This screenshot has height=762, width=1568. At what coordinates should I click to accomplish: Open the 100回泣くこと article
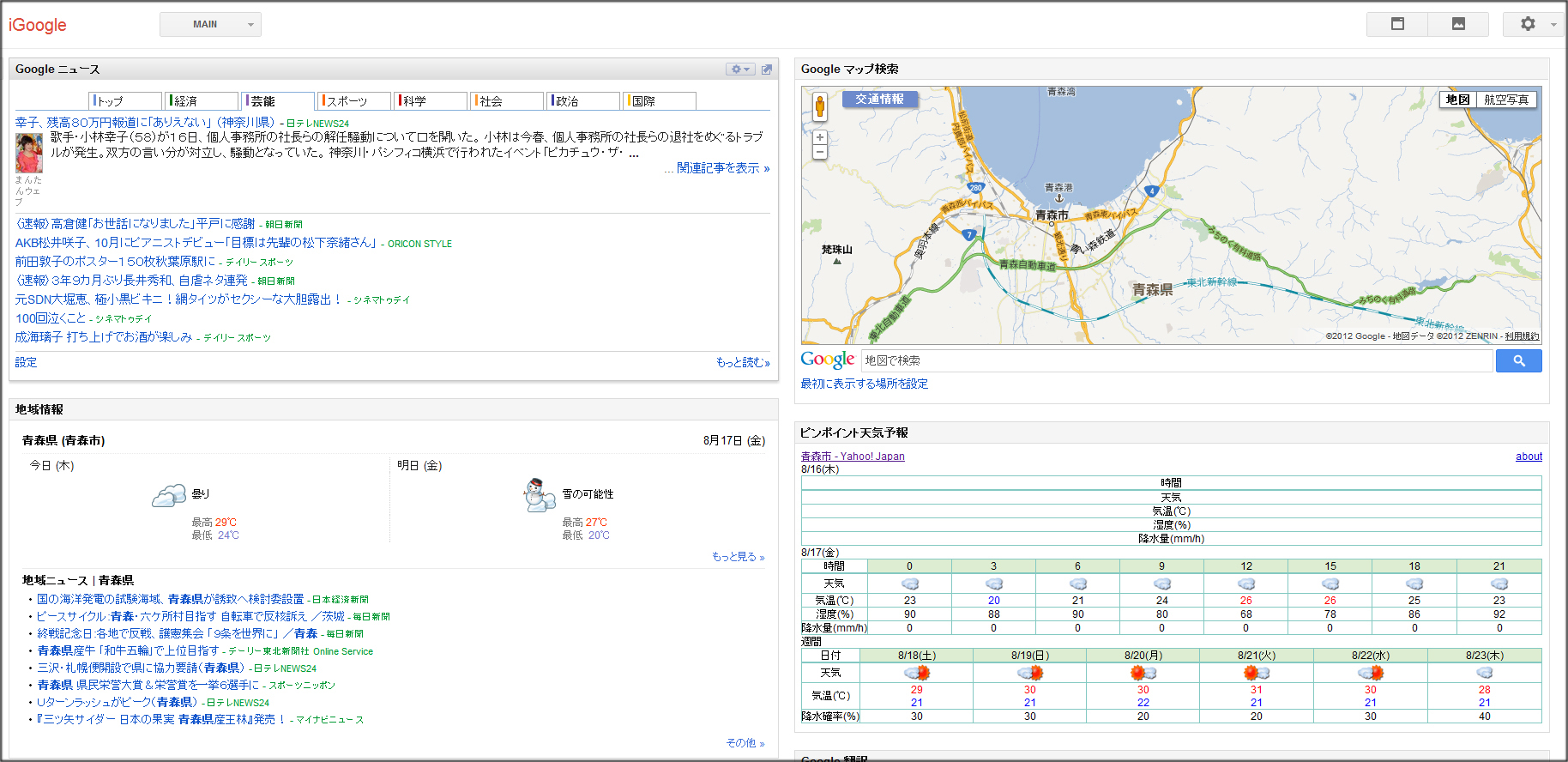point(51,318)
